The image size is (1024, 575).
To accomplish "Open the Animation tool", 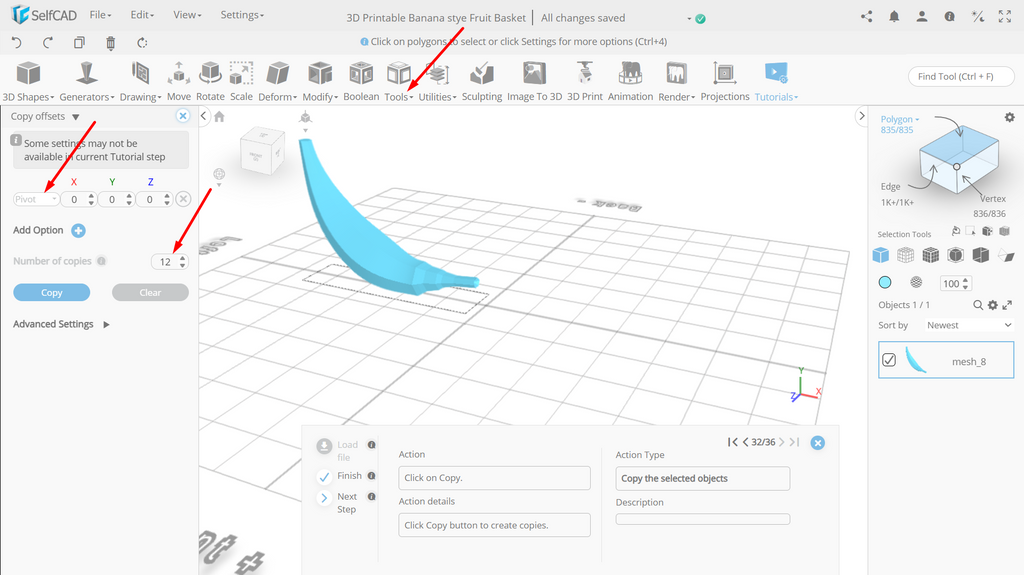I will [630, 82].
